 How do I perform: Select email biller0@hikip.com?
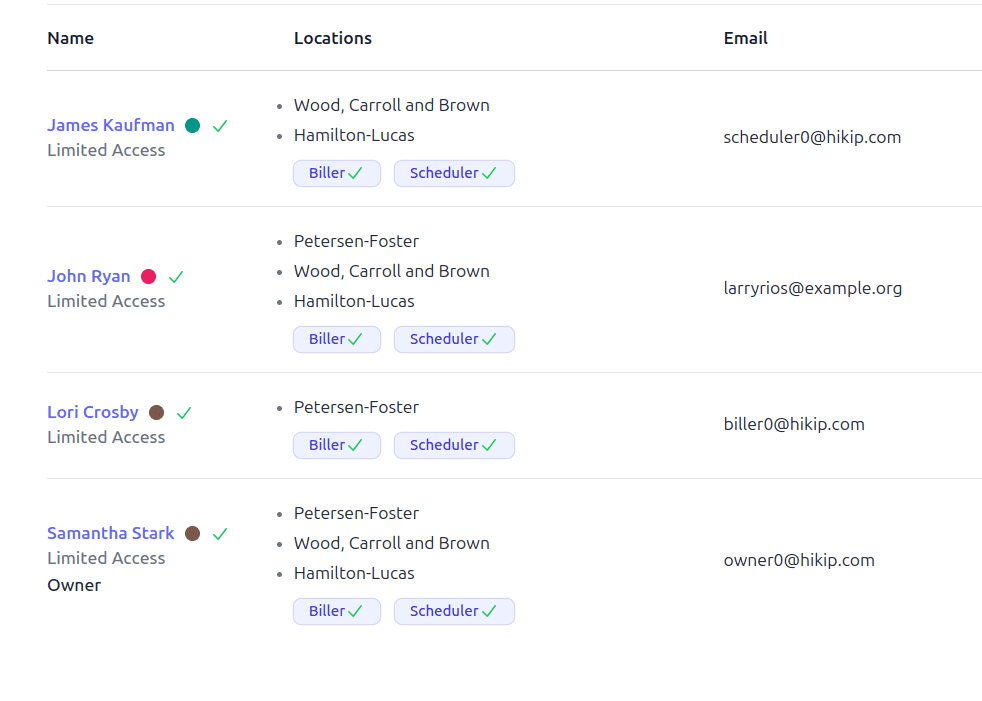(x=794, y=424)
